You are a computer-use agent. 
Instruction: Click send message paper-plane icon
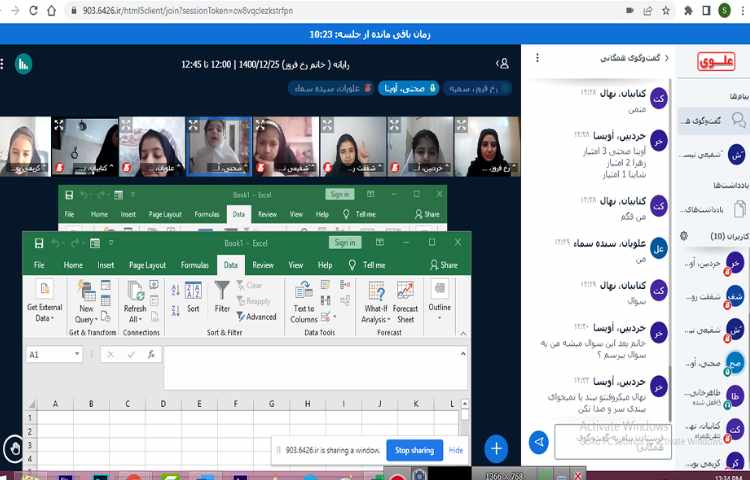click(x=539, y=442)
